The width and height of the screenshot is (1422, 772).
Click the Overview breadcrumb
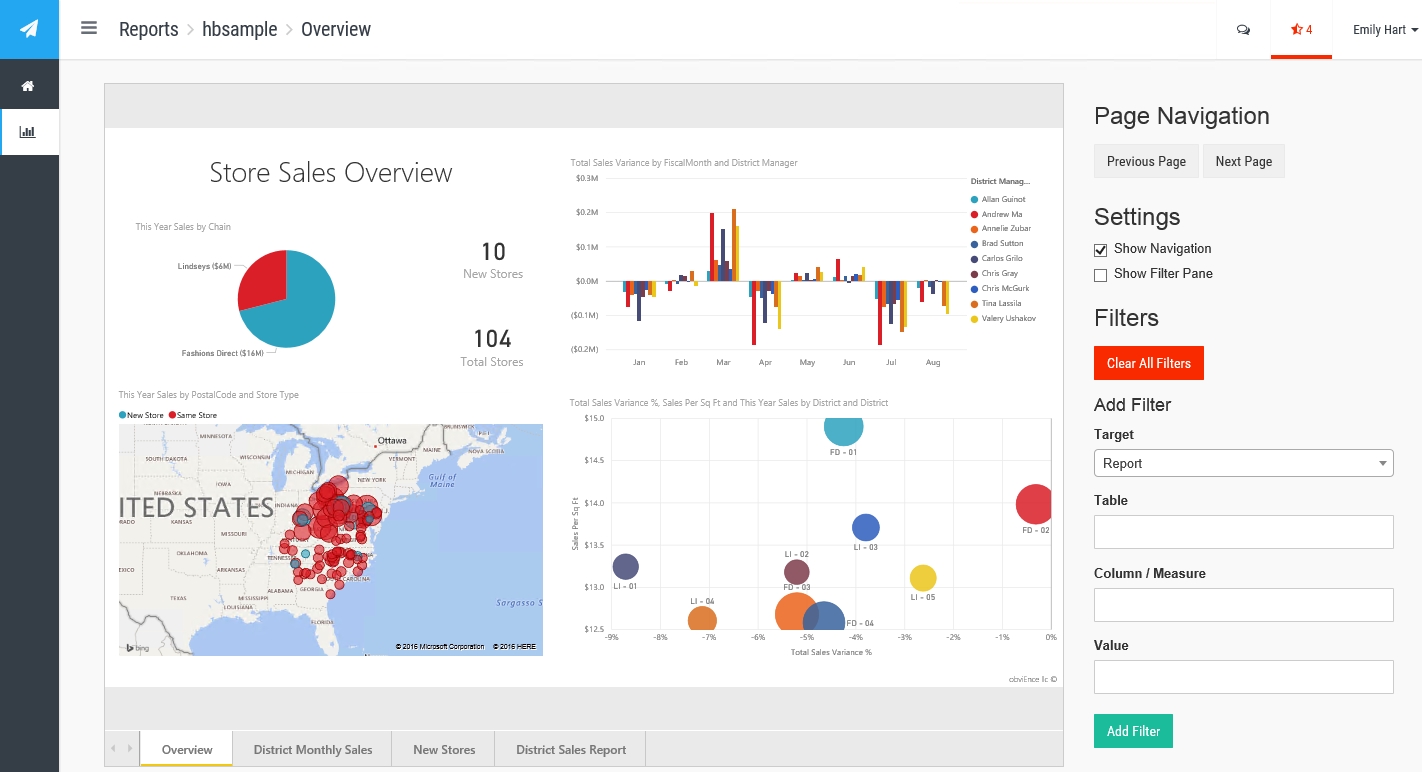coord(336,29)
